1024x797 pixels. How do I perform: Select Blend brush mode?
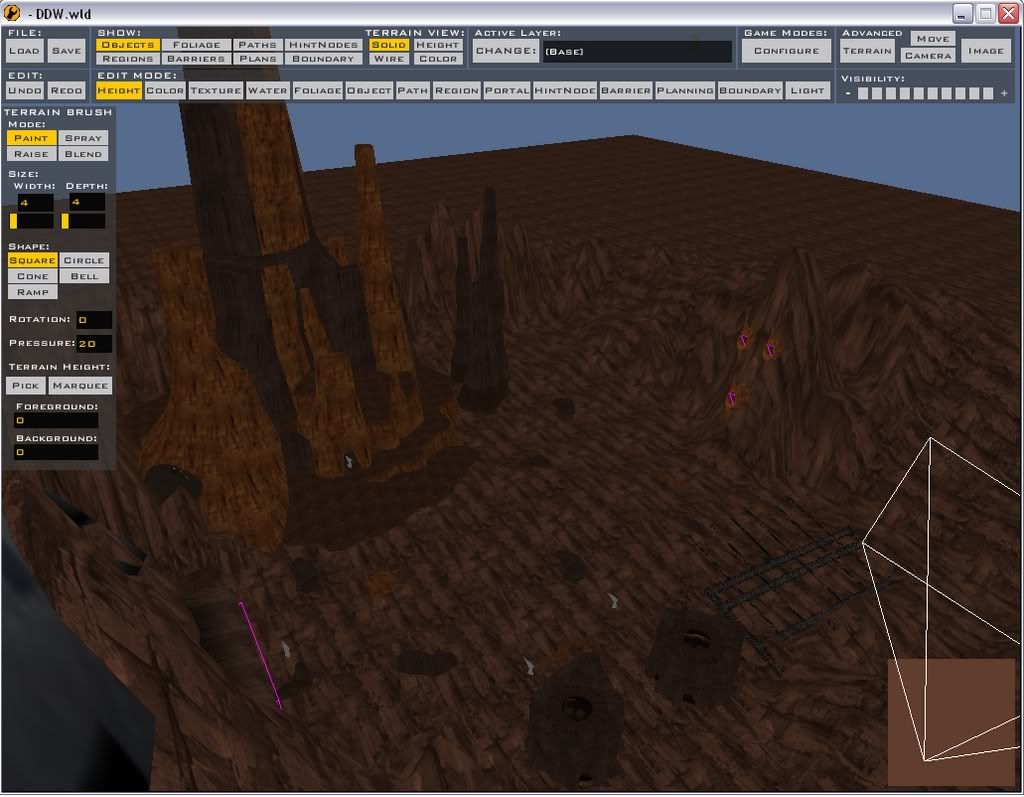coord(84,154)
